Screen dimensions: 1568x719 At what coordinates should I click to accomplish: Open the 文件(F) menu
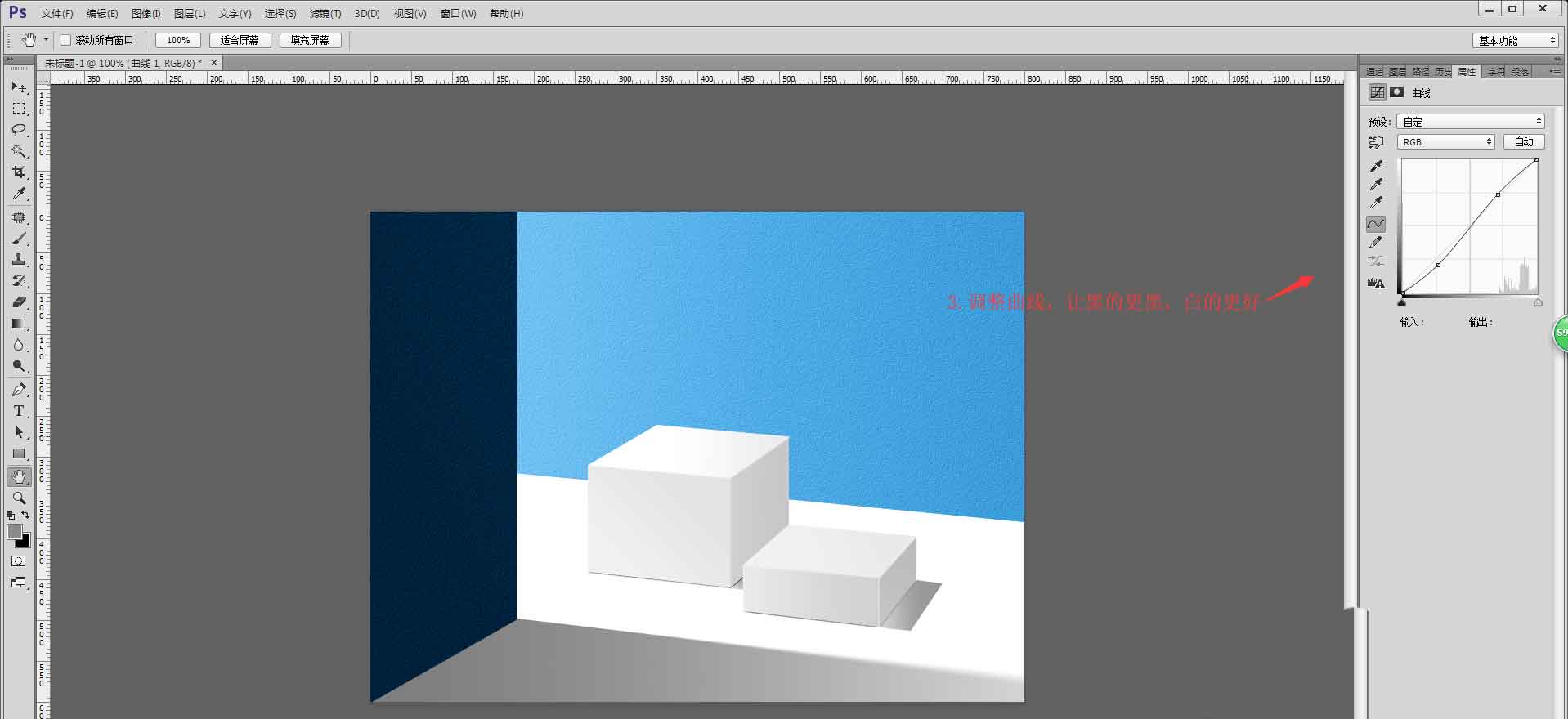pos(57,14)
